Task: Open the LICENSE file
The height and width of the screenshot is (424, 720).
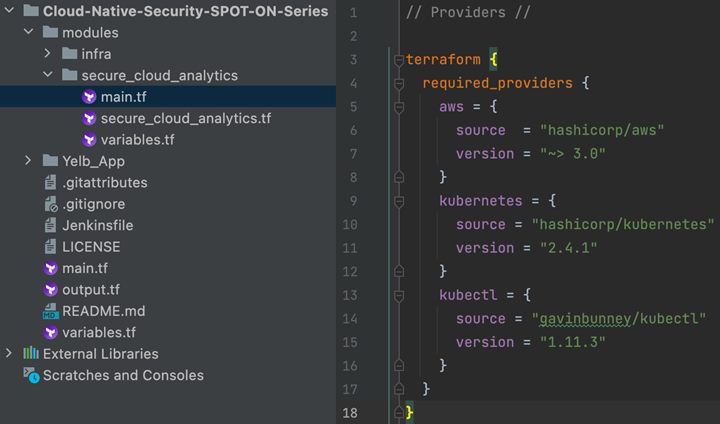Action: tap(91, 246)
